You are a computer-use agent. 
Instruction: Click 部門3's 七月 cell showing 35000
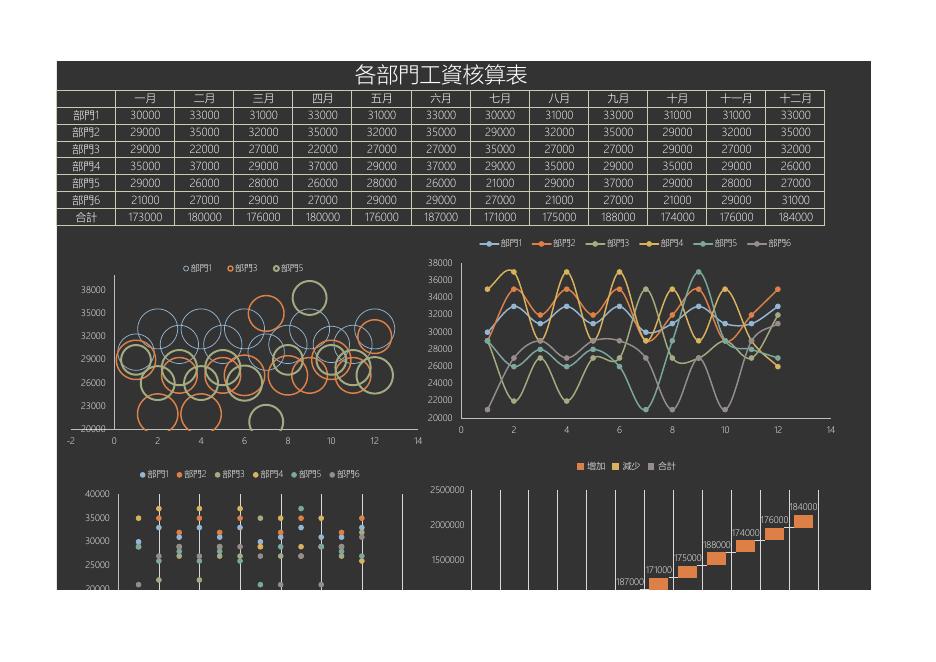click(500, 149)
